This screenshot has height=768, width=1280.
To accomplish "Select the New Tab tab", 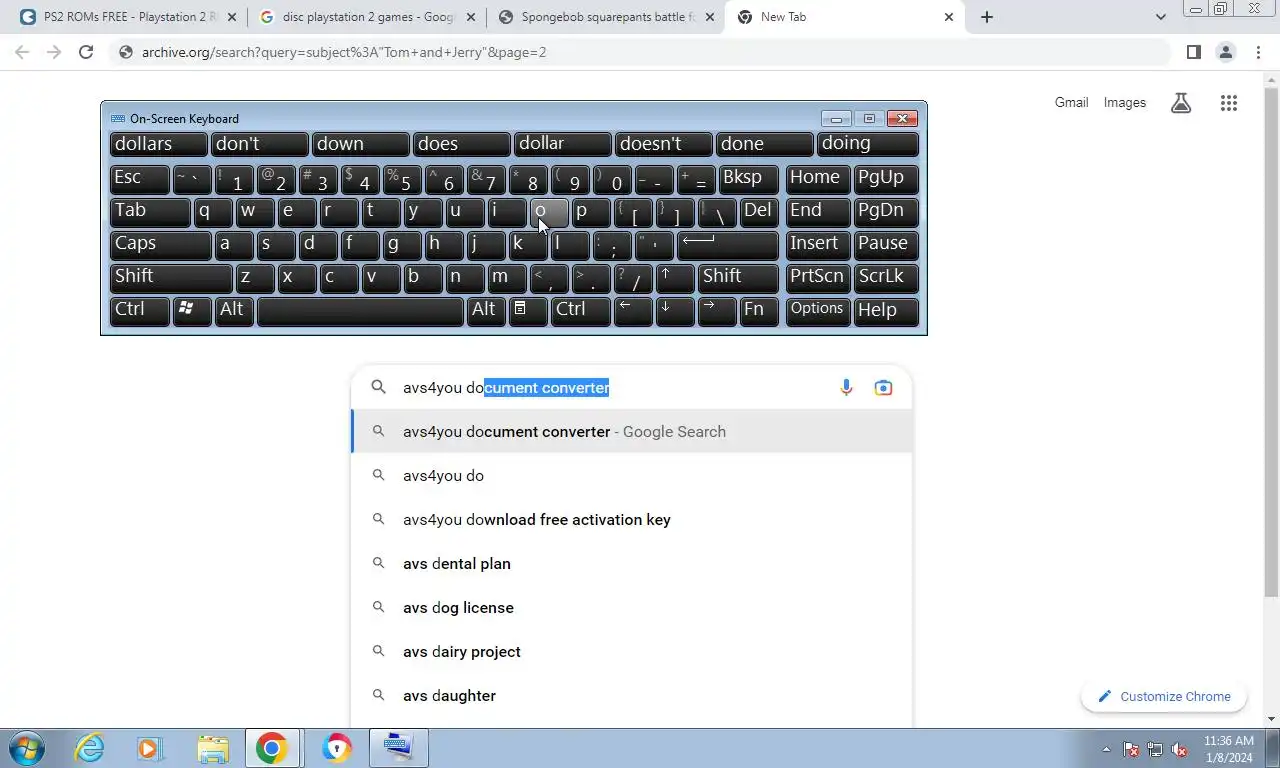I will pos(845,17).
